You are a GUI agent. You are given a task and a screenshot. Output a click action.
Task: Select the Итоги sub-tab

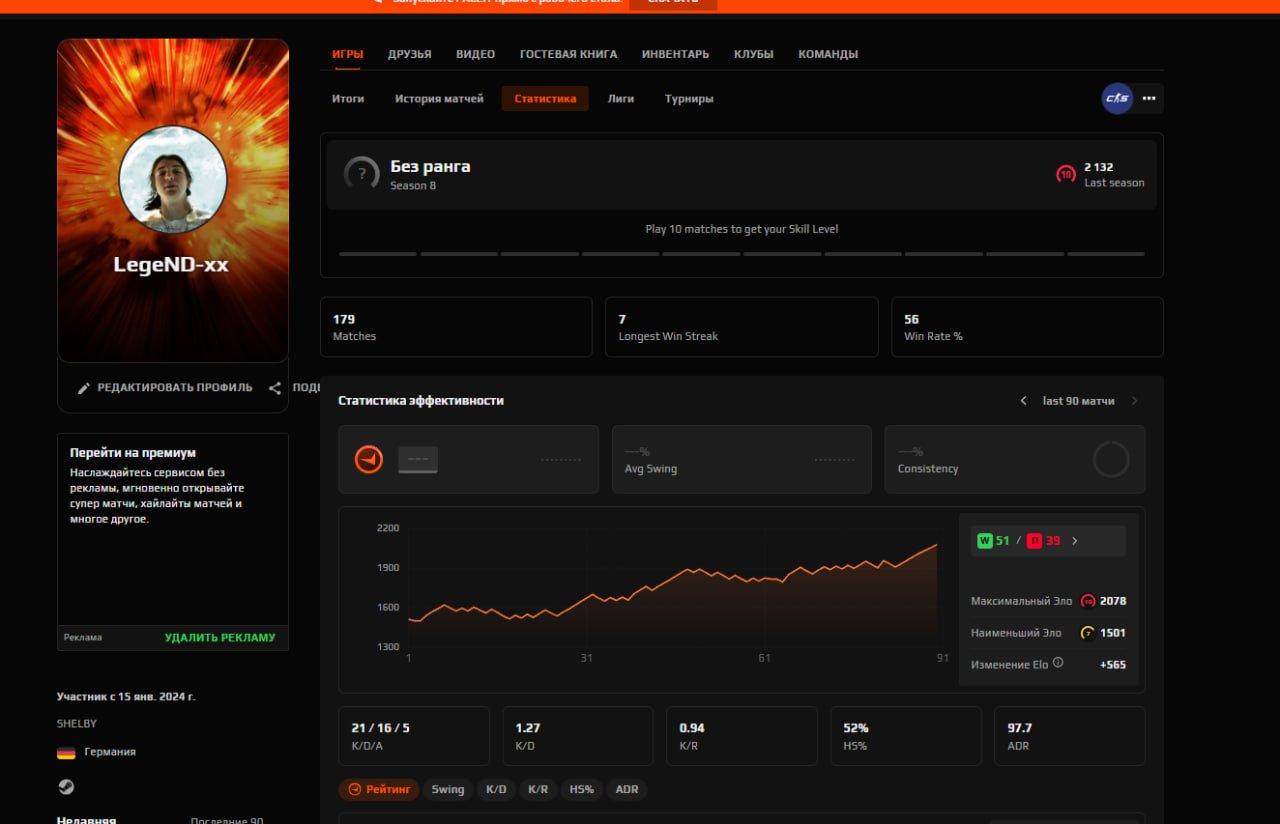pos(348,99)
